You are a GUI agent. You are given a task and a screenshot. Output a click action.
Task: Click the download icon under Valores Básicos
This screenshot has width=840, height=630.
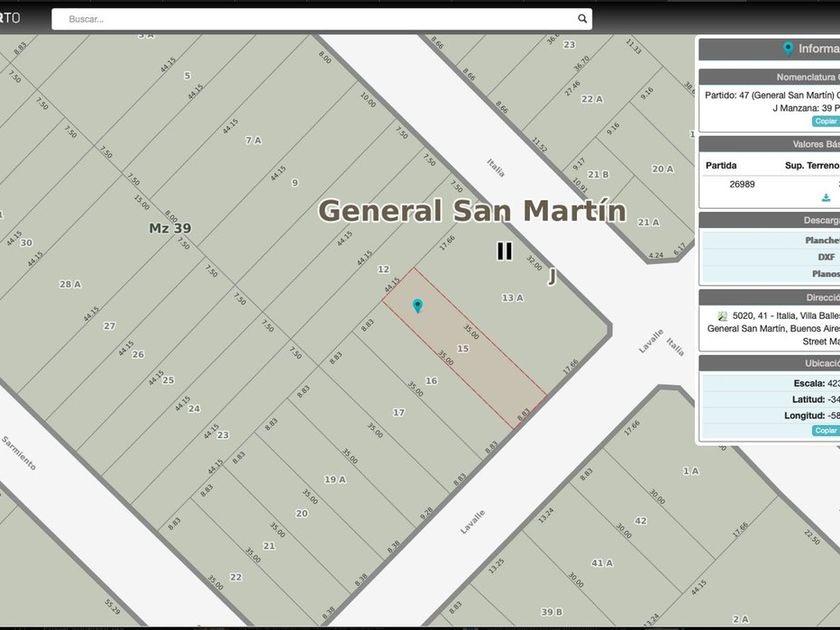[825, 198]
